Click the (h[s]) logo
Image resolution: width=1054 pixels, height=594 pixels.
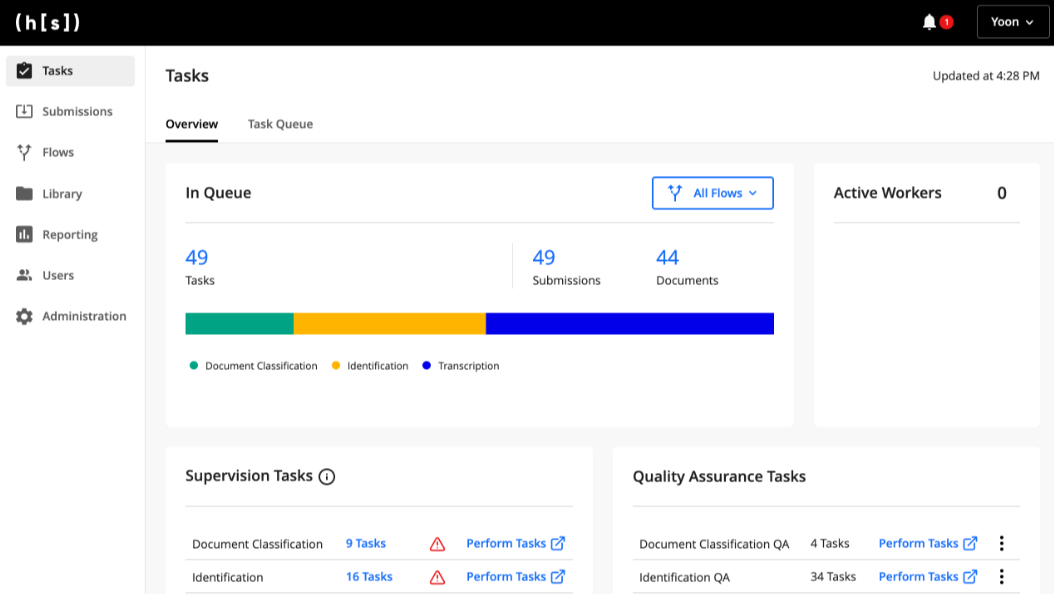pyautogui.click(x=48, y=22)
